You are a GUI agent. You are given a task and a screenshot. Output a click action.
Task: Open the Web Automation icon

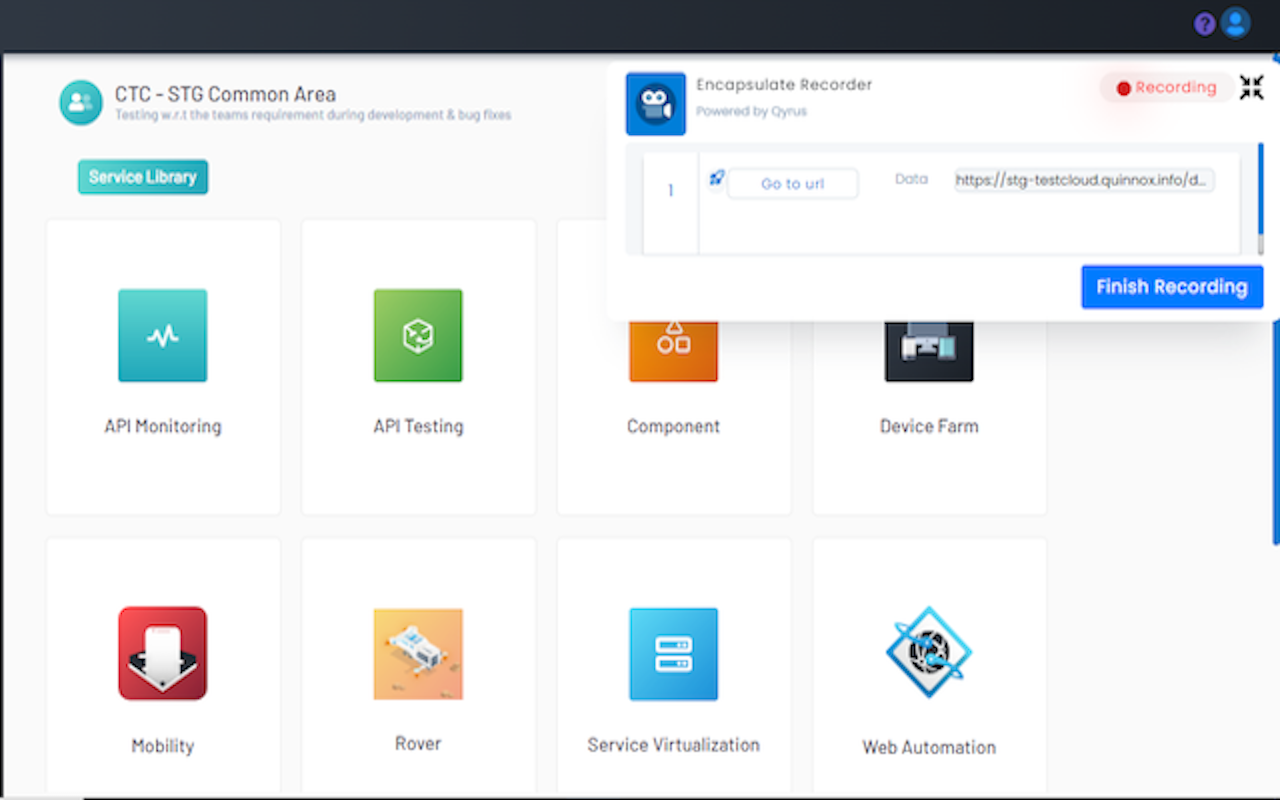coord(929,653)
